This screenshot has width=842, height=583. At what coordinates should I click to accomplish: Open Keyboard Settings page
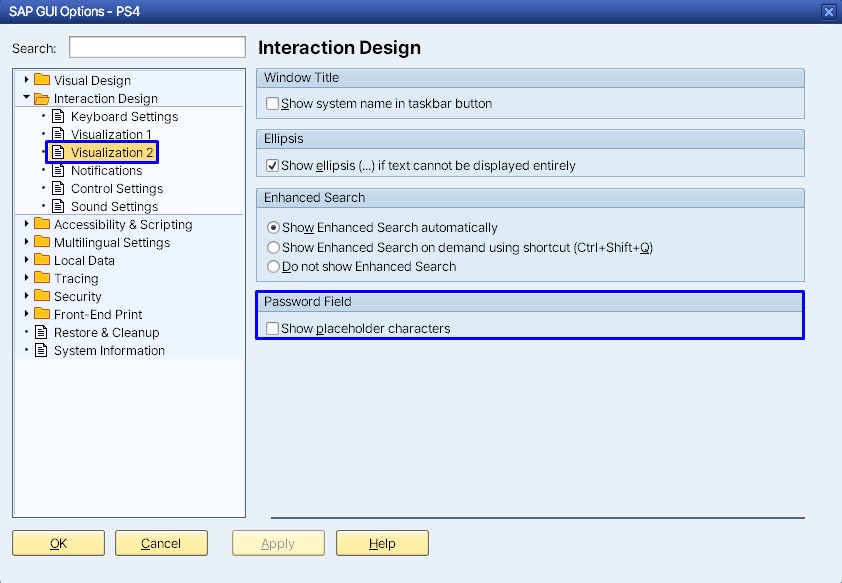coord(124,116)
